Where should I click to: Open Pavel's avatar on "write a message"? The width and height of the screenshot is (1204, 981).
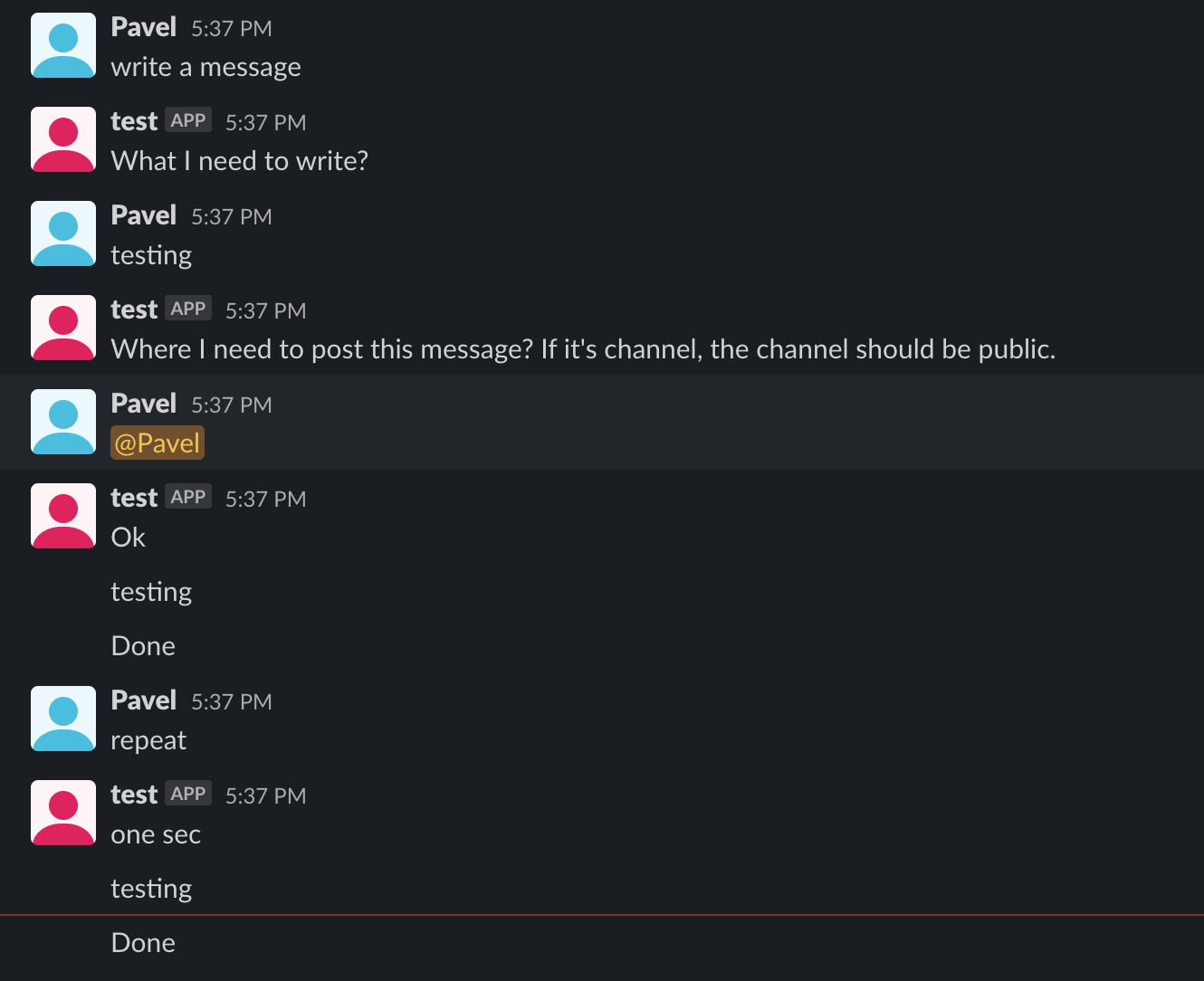tap(63, 45)
